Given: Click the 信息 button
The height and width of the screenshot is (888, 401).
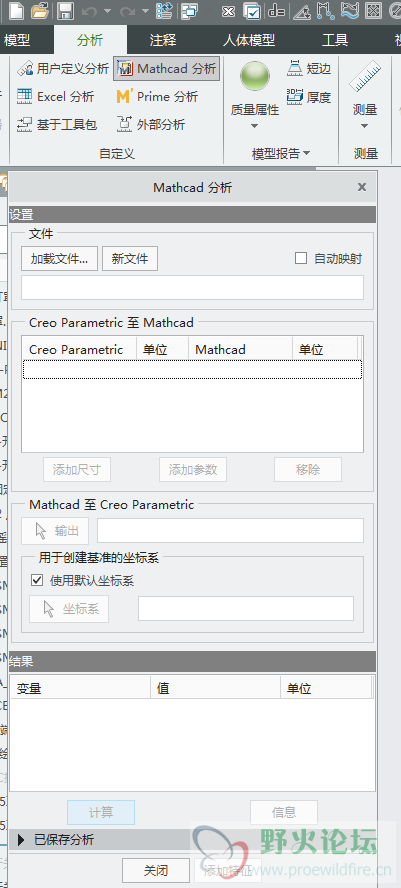Looking at the screenshot, I should (x=284, y=812).
